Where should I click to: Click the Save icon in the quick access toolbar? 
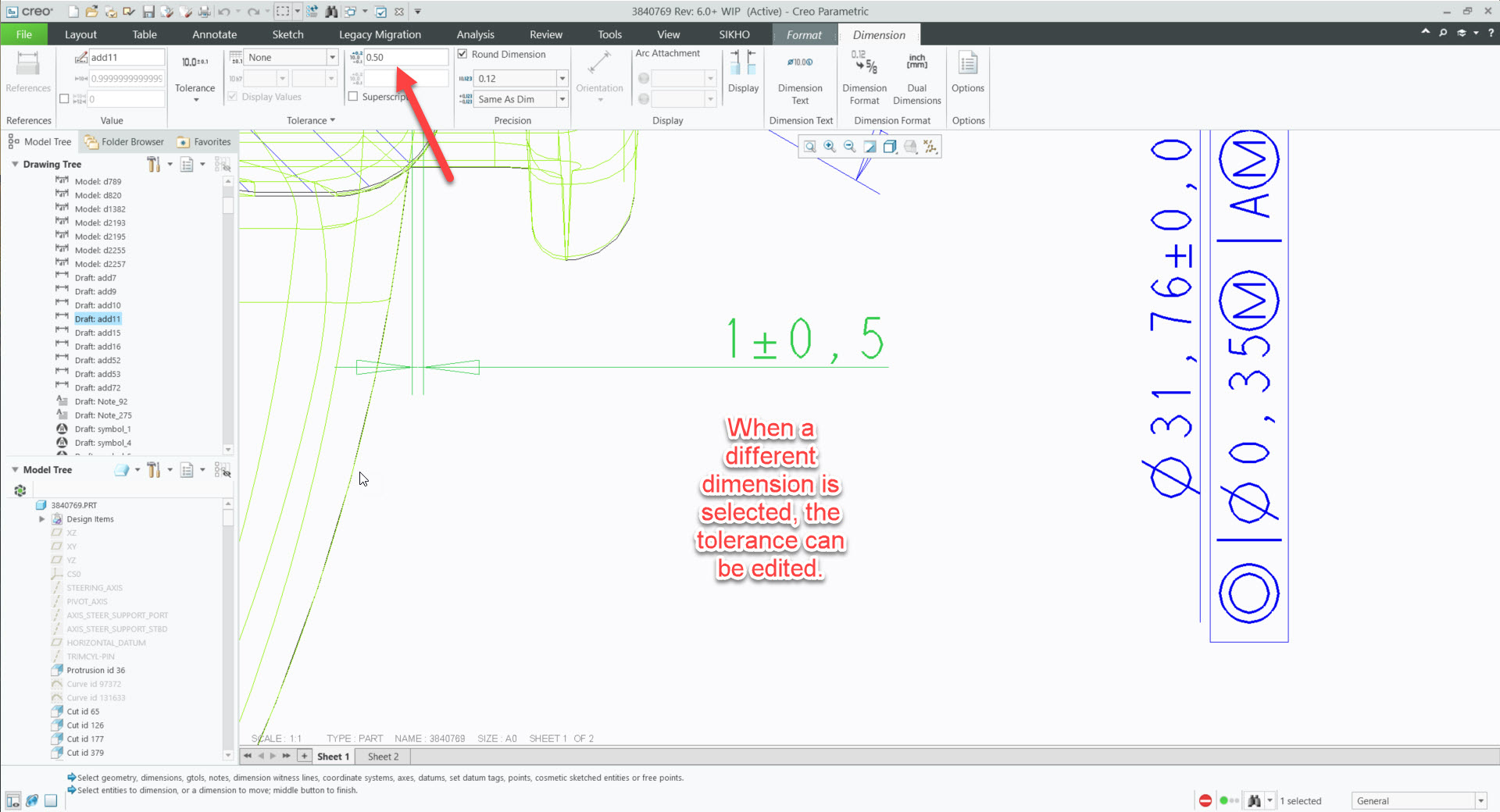click(148, 11)
